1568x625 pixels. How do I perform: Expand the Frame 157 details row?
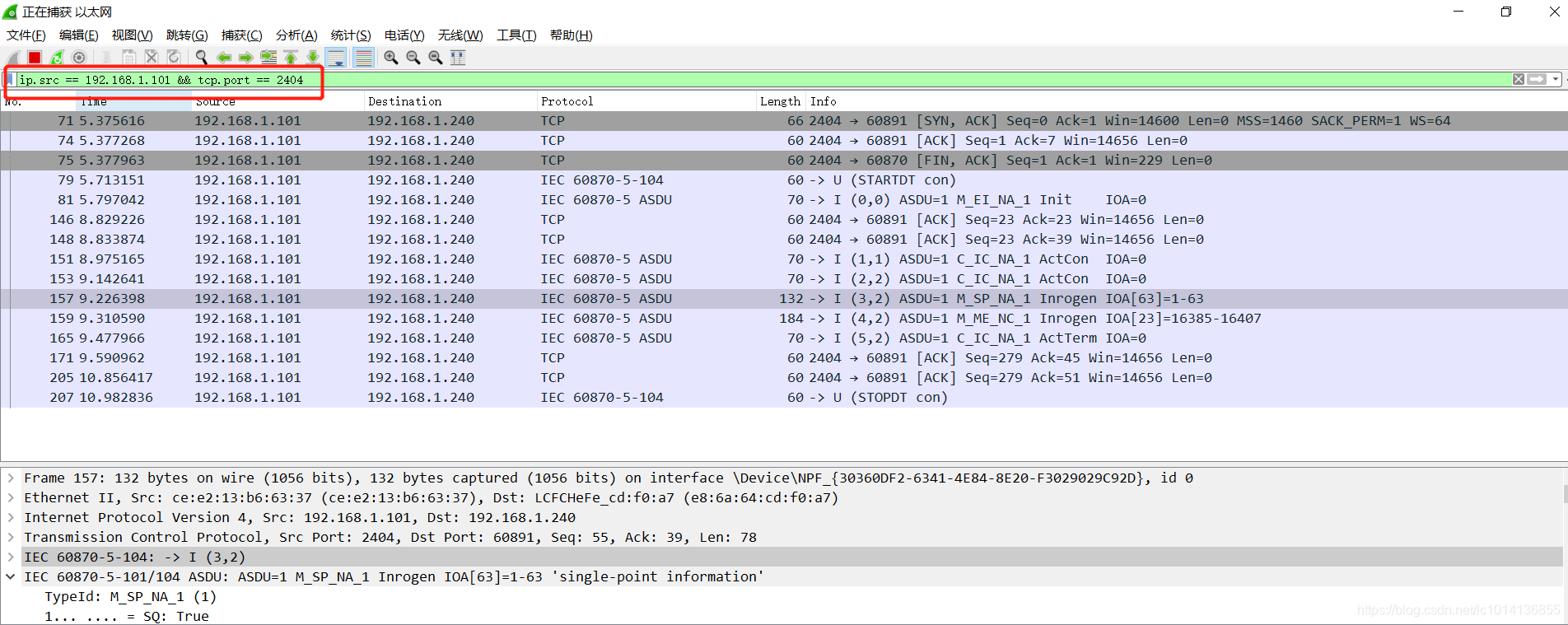tap(11, 478)
